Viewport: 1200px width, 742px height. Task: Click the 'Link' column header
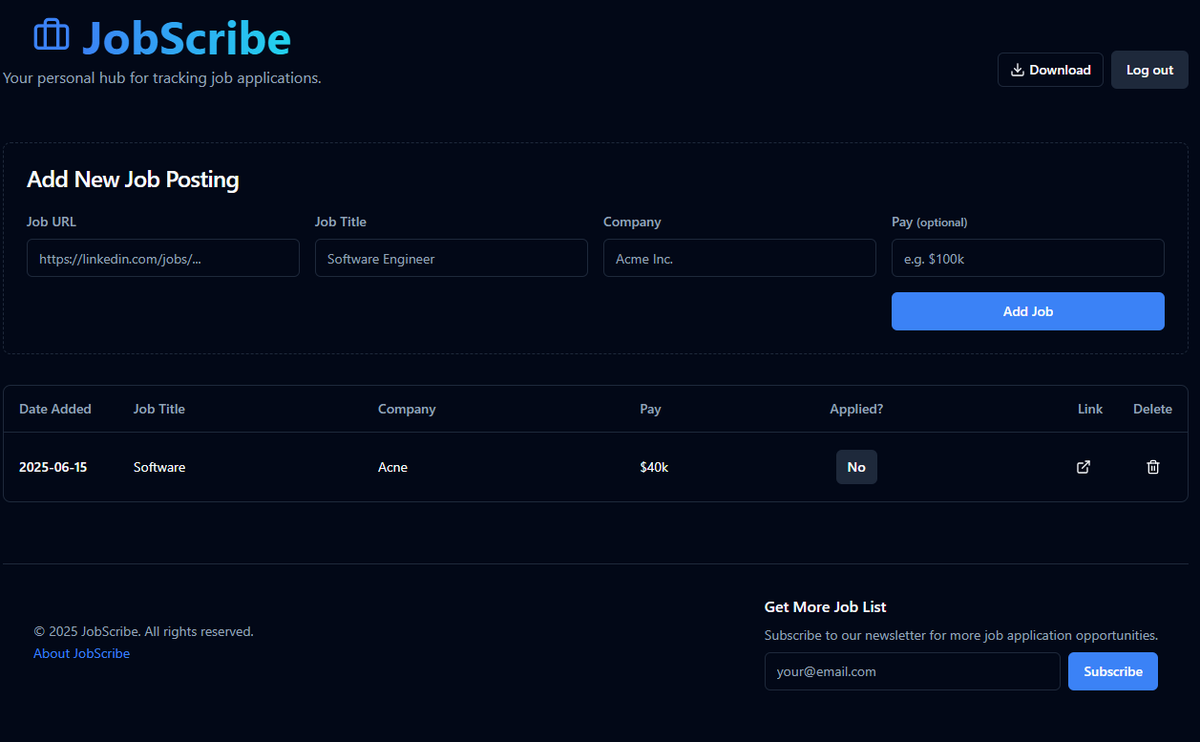[x=1090, y=409]
